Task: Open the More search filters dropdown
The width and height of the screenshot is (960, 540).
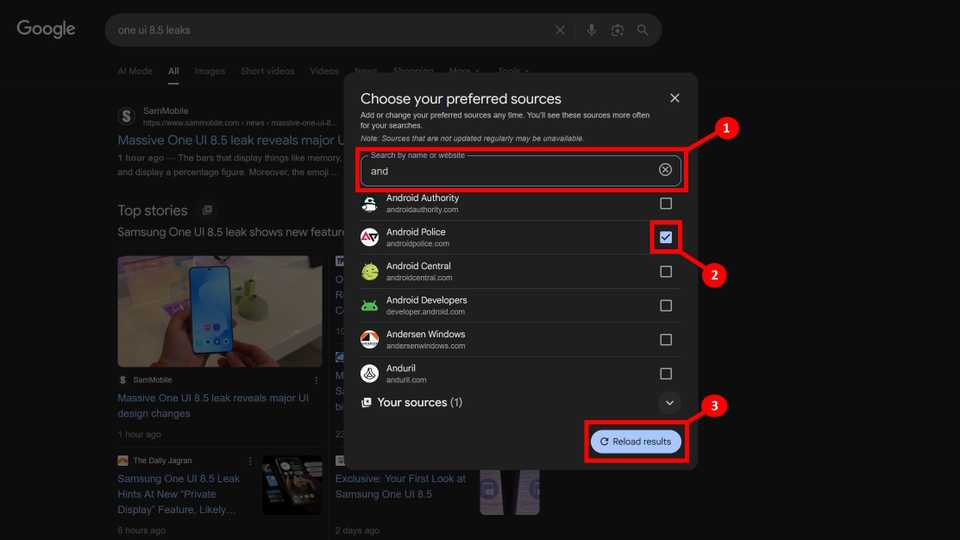Action: (463, 71)
